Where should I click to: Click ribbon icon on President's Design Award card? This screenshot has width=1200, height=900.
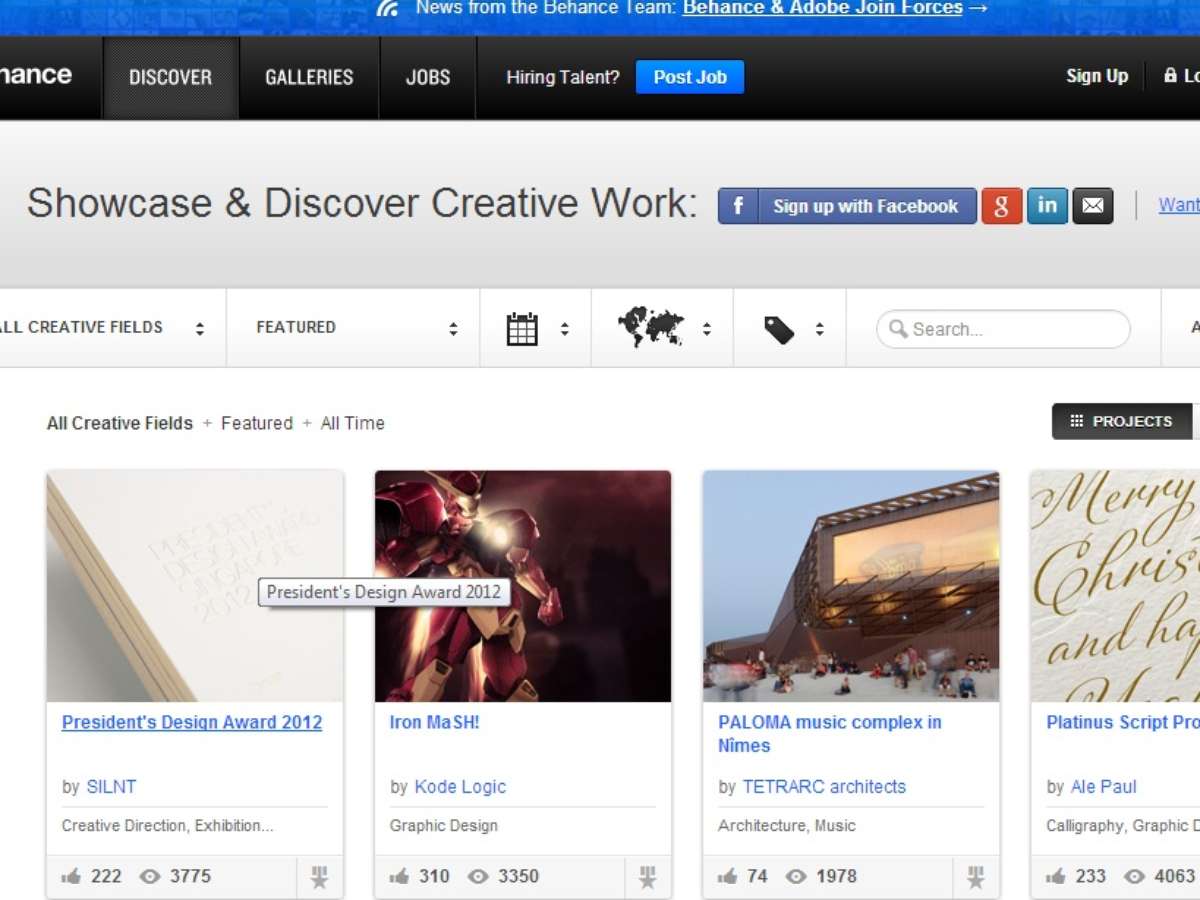[319, 877]
